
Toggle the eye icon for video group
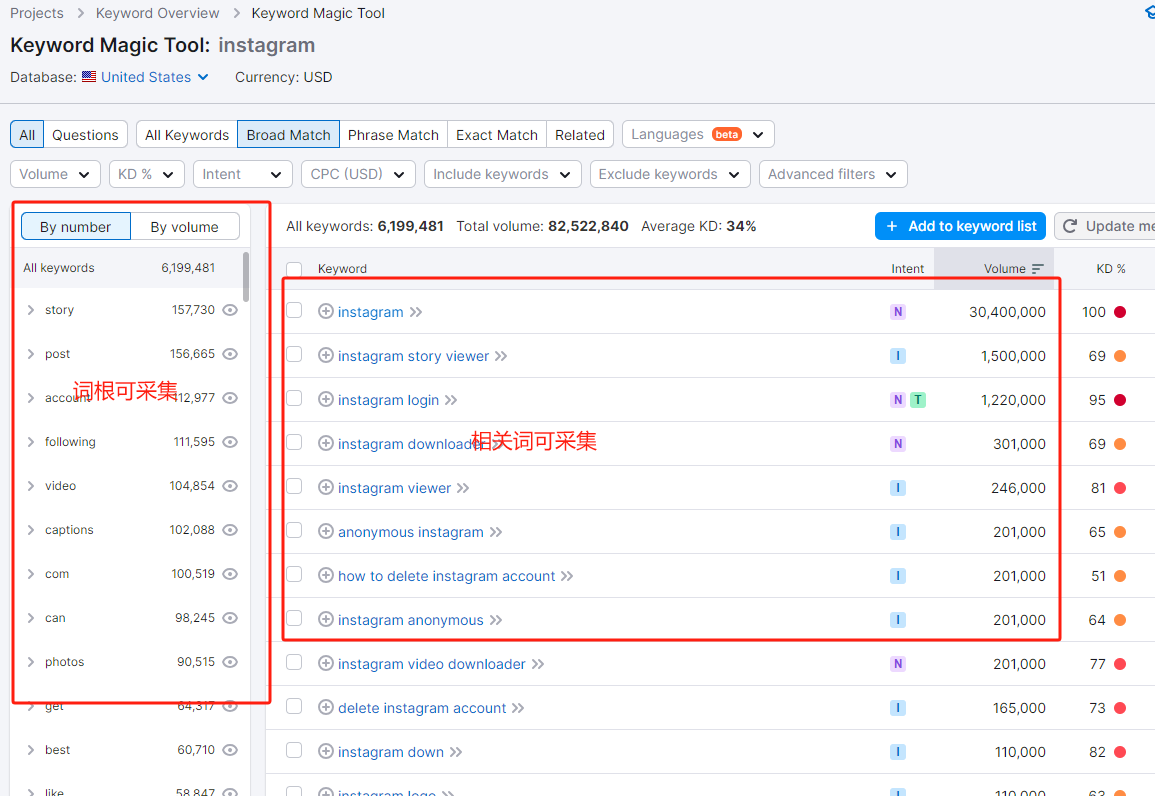[x=230, y=486]
